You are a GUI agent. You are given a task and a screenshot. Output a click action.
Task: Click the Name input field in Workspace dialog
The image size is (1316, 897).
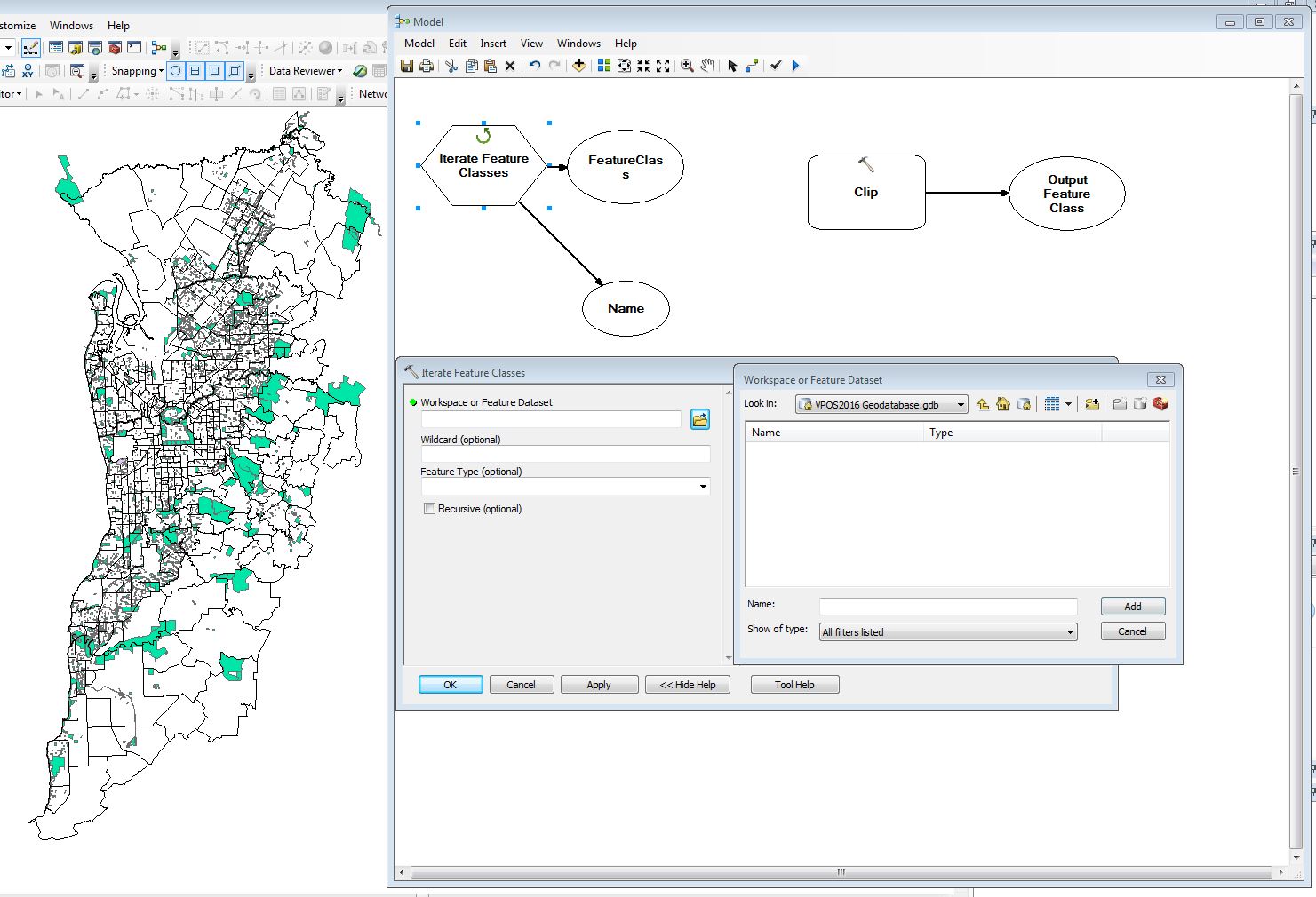click(946, 605)
